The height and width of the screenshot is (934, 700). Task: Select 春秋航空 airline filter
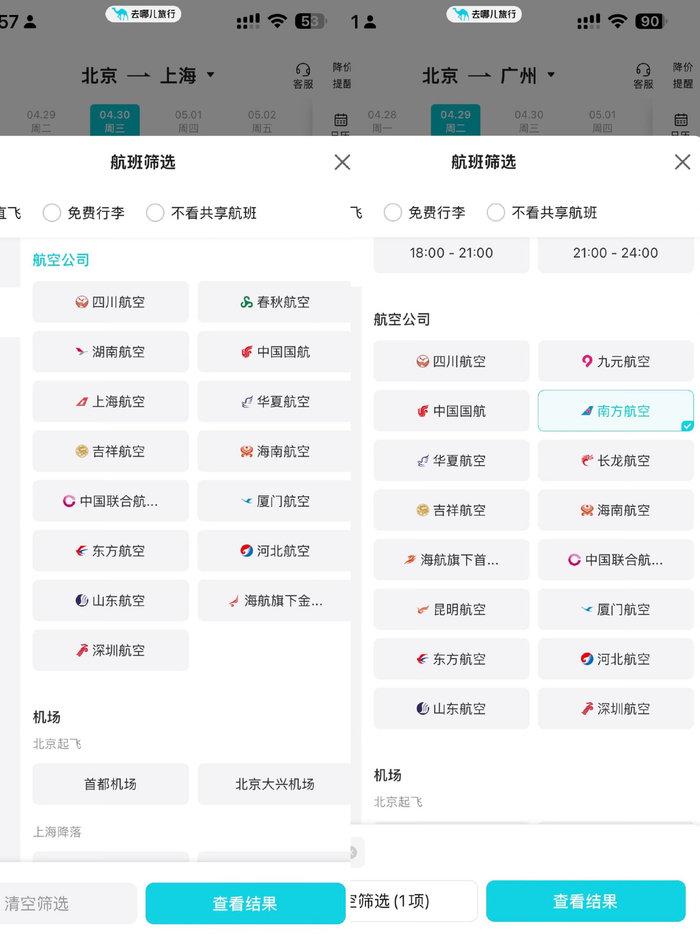274,302
